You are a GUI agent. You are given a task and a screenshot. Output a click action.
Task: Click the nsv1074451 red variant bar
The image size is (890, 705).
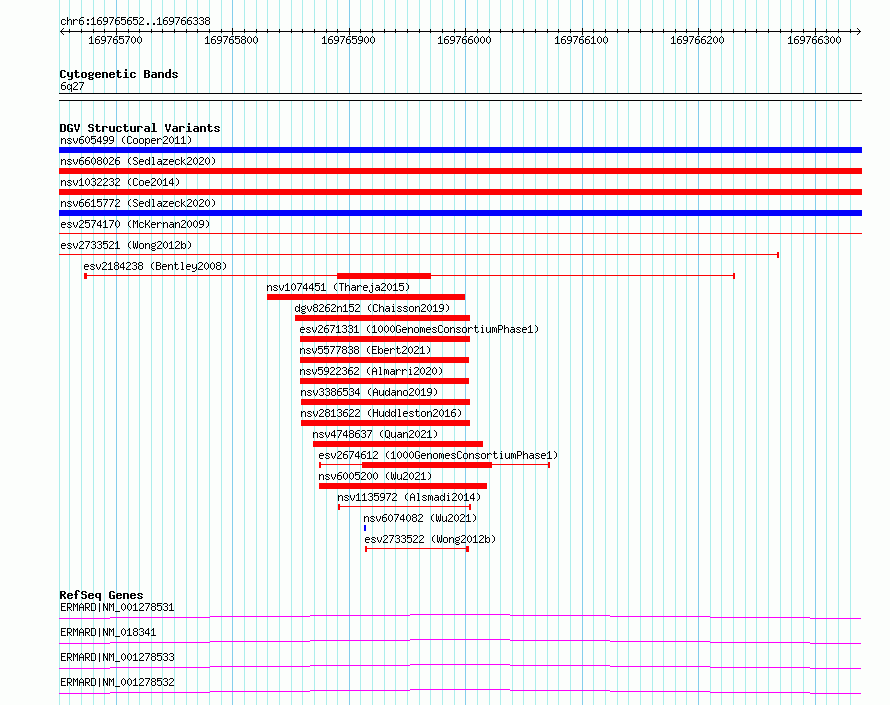pos(366,297)
